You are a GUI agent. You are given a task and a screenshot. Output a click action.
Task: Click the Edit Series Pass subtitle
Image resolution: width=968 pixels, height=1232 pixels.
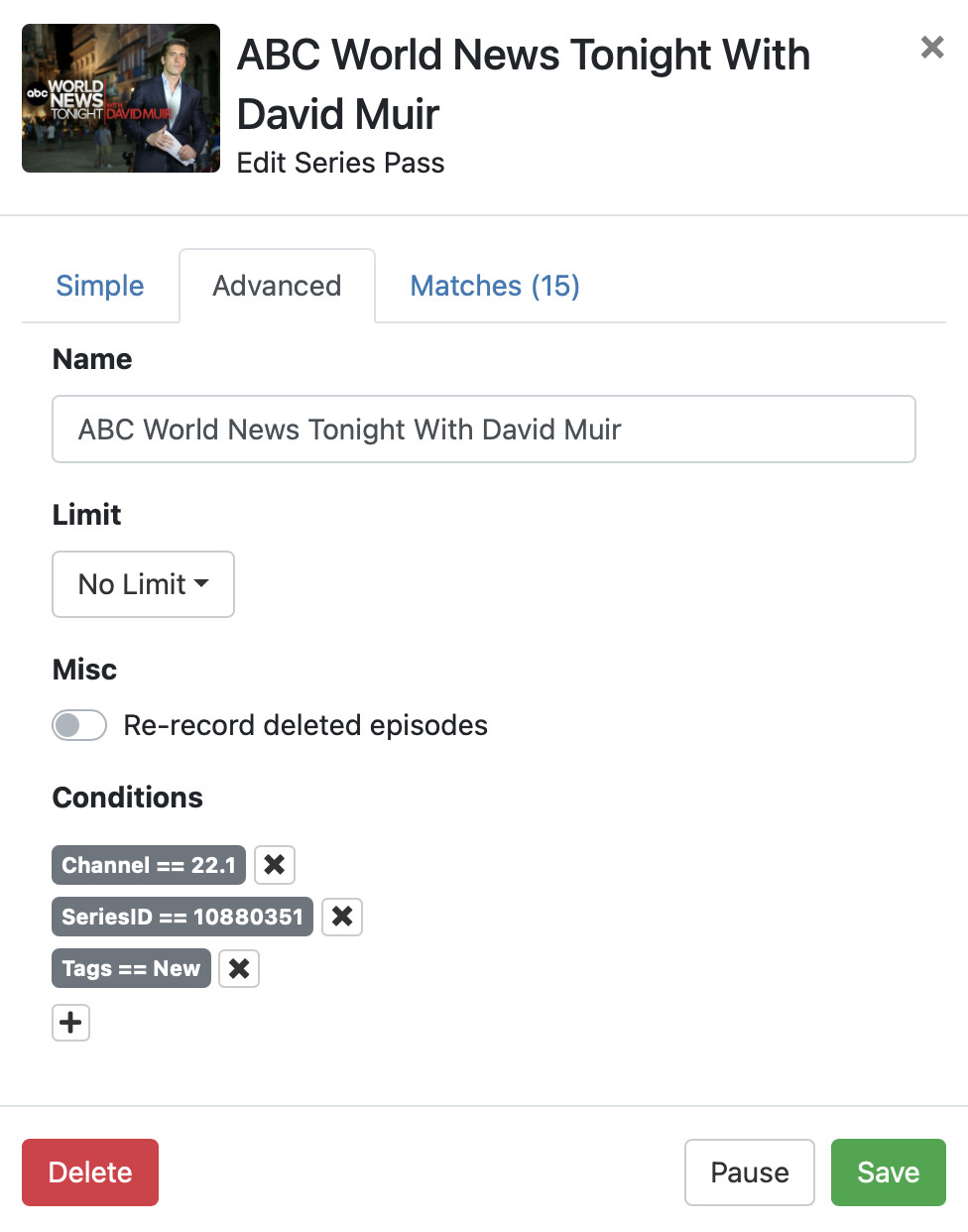tap(340, 163)
